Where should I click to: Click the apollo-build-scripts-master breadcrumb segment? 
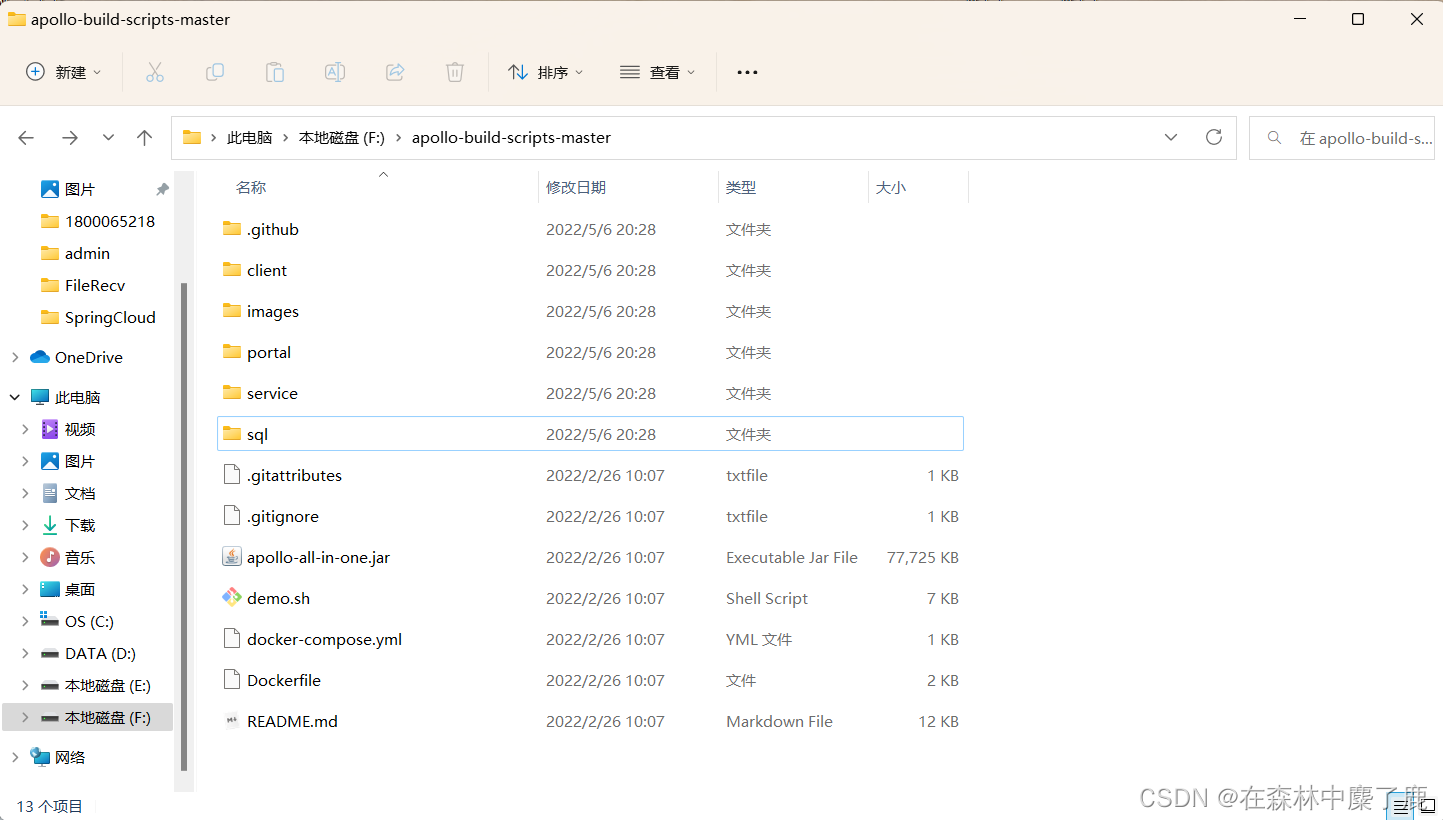(x=511, y=138)
